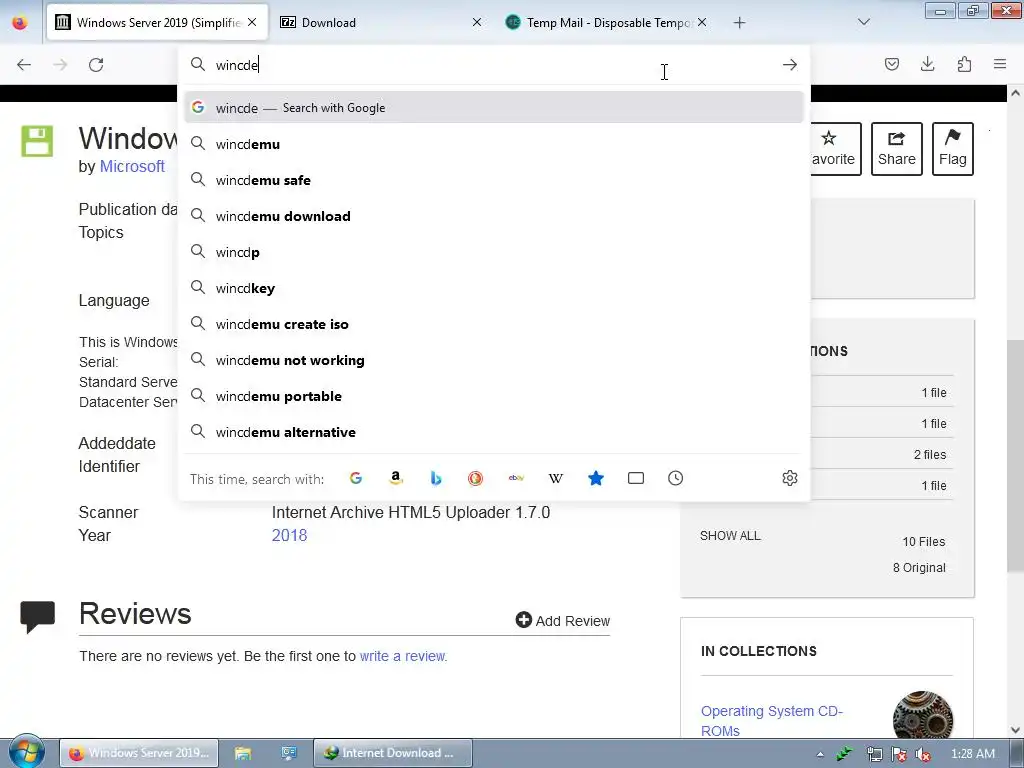
Task: Search this time with Google icon
Action: [356, 478]
